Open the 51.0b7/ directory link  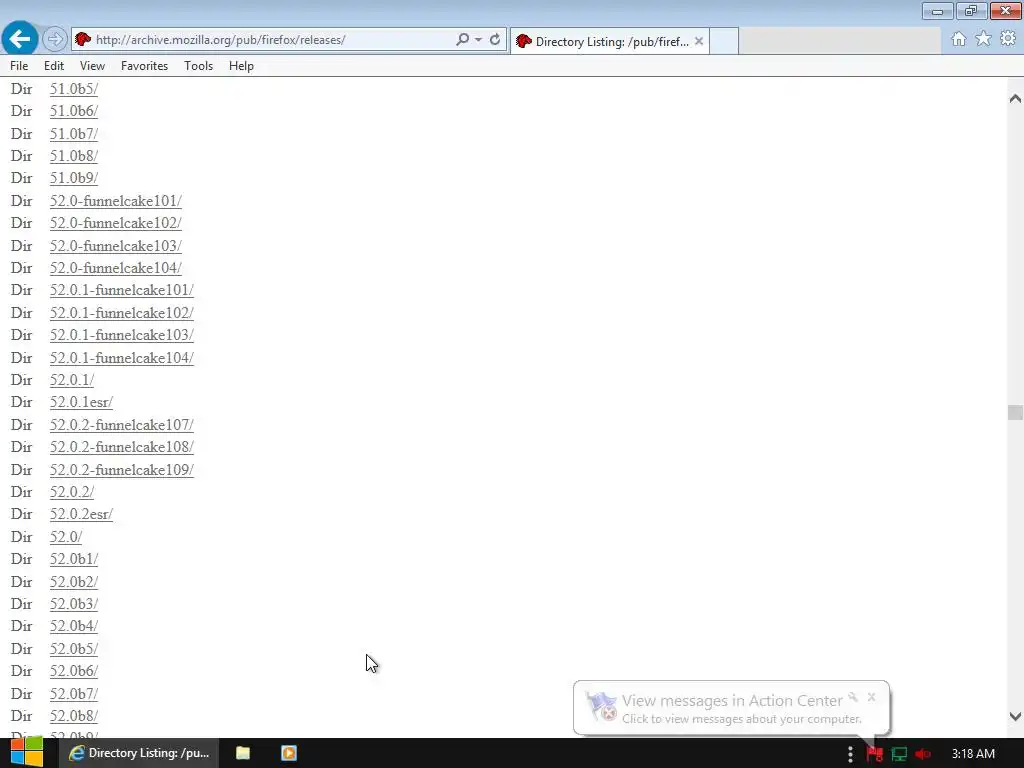74,134
